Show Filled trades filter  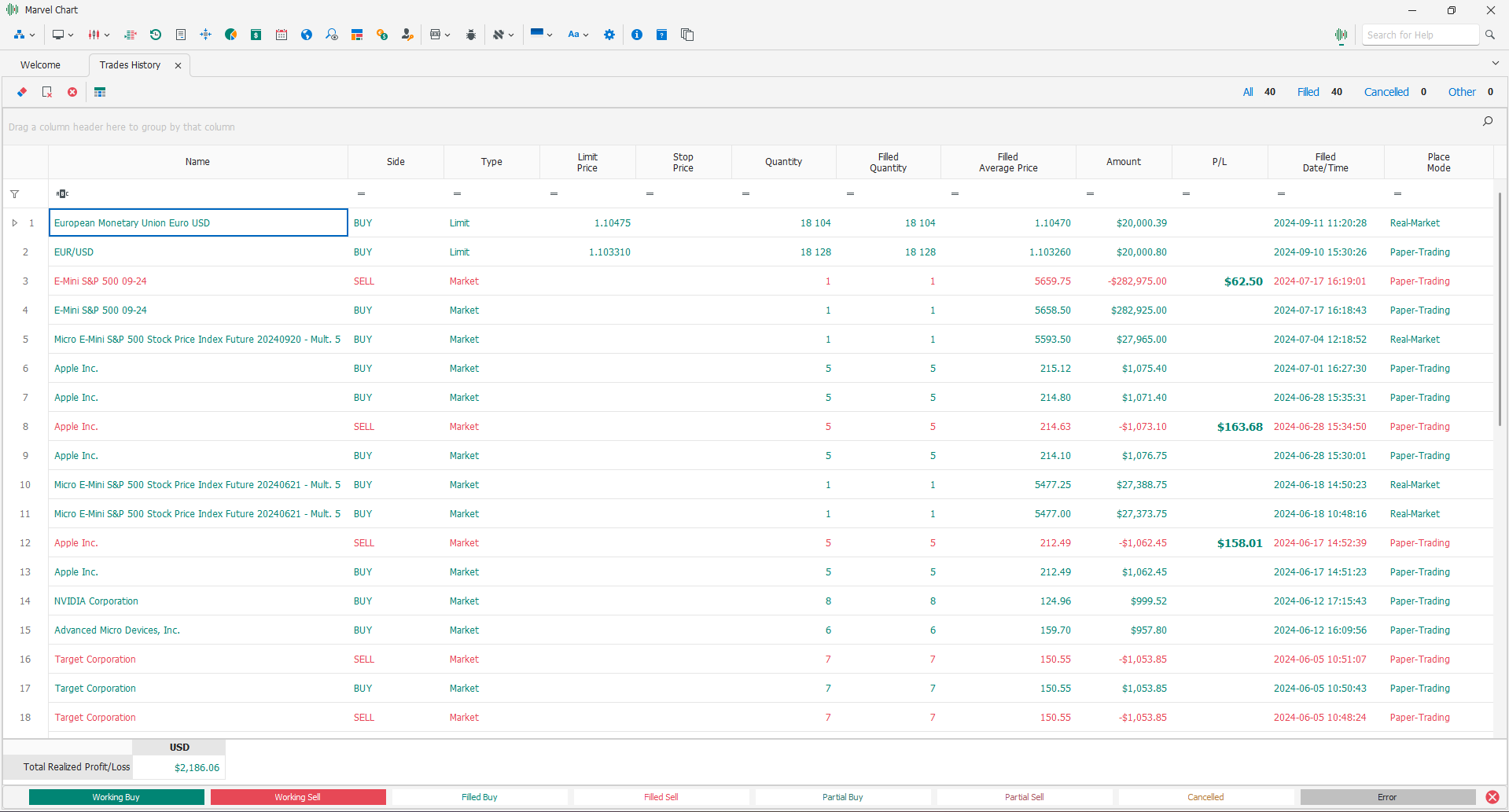(x=1308, y=92)
